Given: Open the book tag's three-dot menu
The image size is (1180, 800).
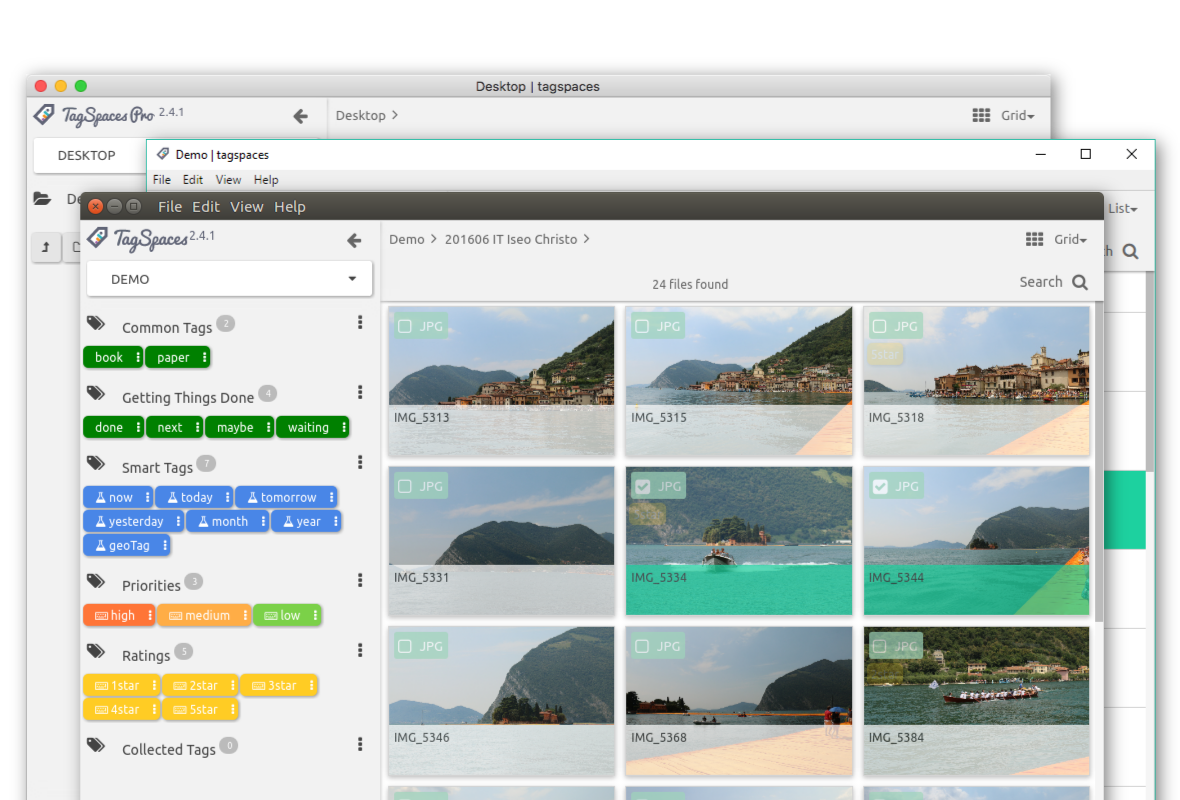Looking at the screenshot, I should [x=137, y=357].
